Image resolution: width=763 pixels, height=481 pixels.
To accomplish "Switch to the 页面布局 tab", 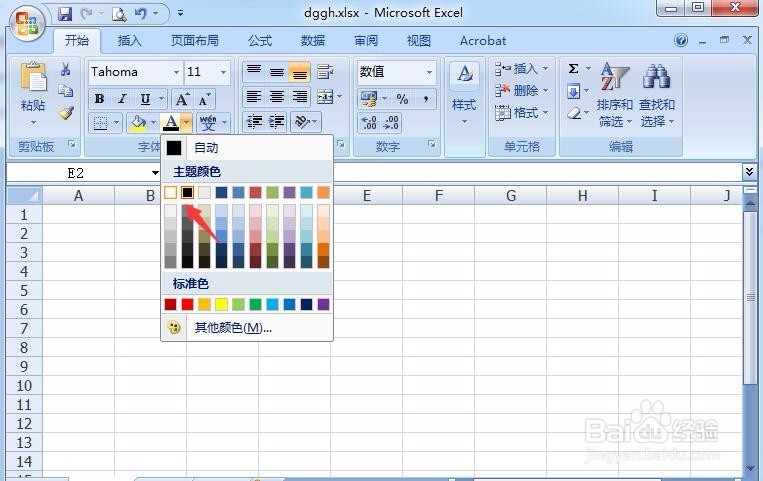I will (195, 41).
